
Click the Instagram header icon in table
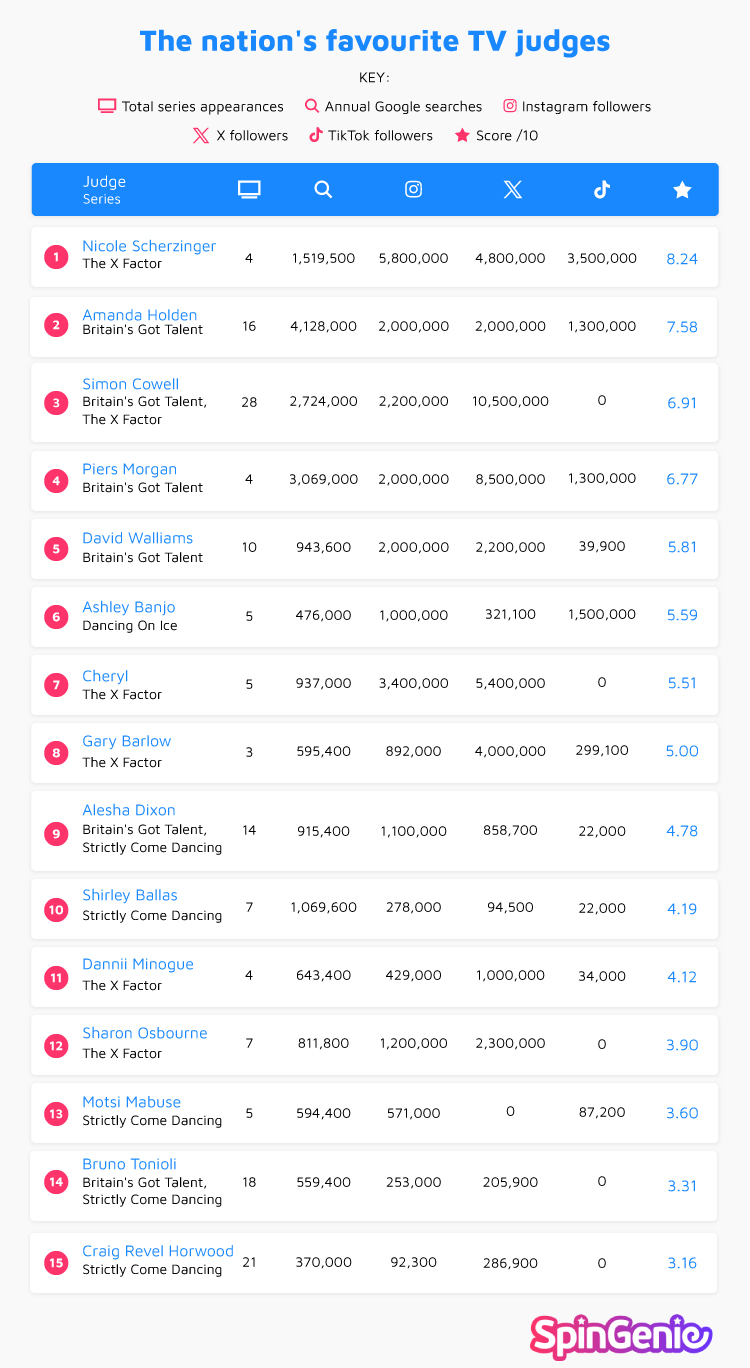click(x=413, y=190)
